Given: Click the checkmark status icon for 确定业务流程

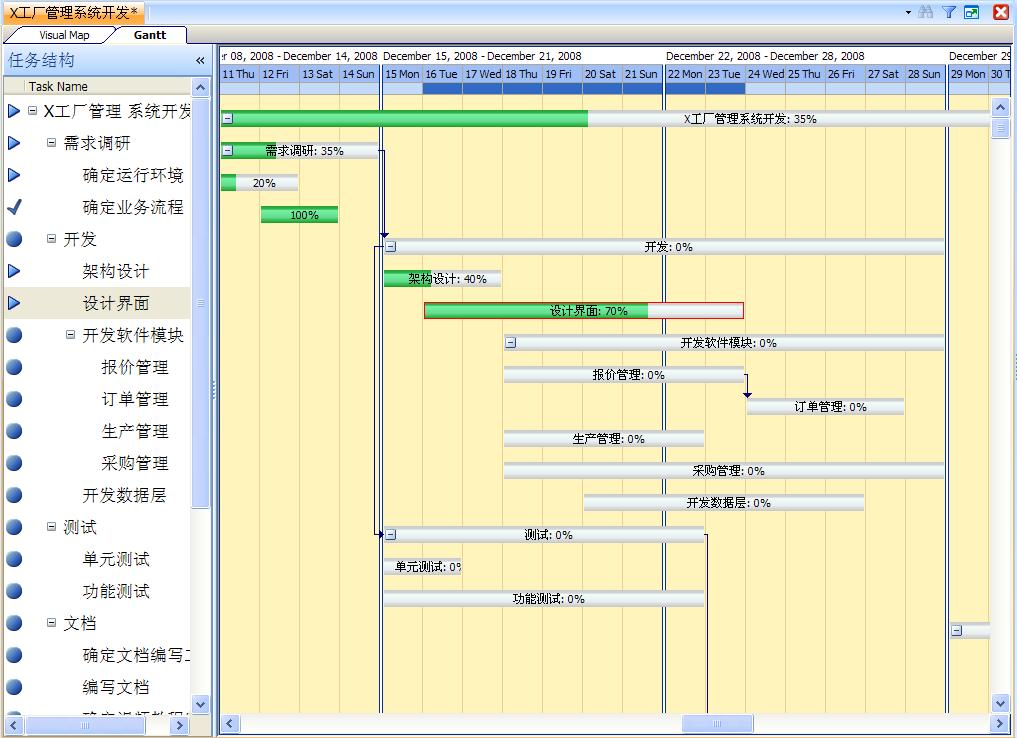Looking at the screenshot, I should tap(14, 207).
